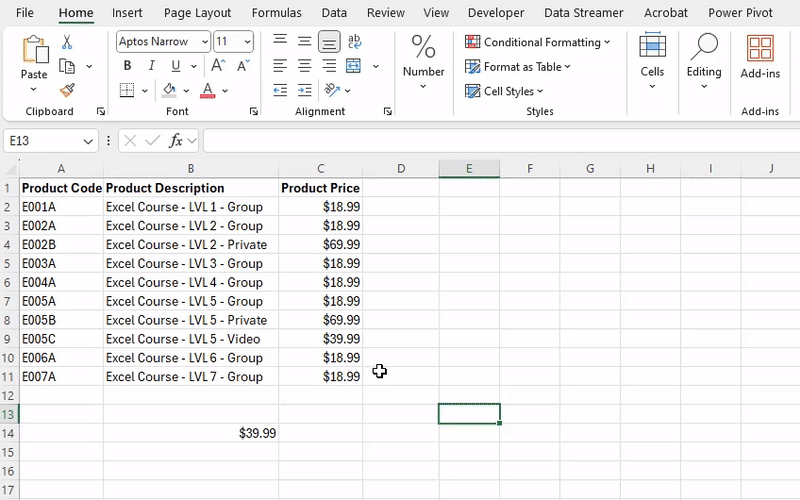Toggle Underline formatting
800x500 pixels.
pyautogui.click(x=176, y=66)
